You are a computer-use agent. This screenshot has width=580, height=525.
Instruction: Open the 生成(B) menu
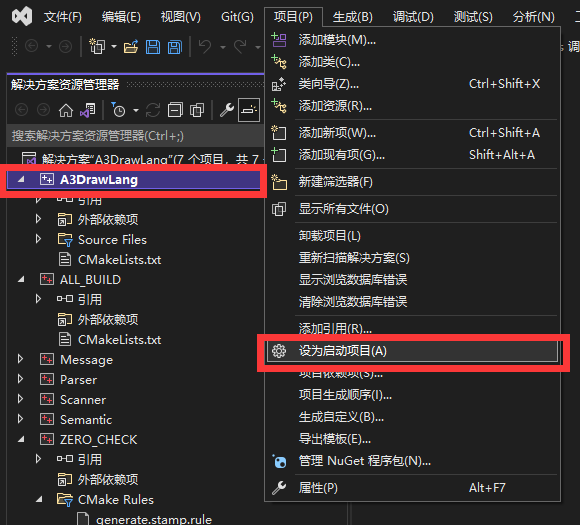[353, 17]
